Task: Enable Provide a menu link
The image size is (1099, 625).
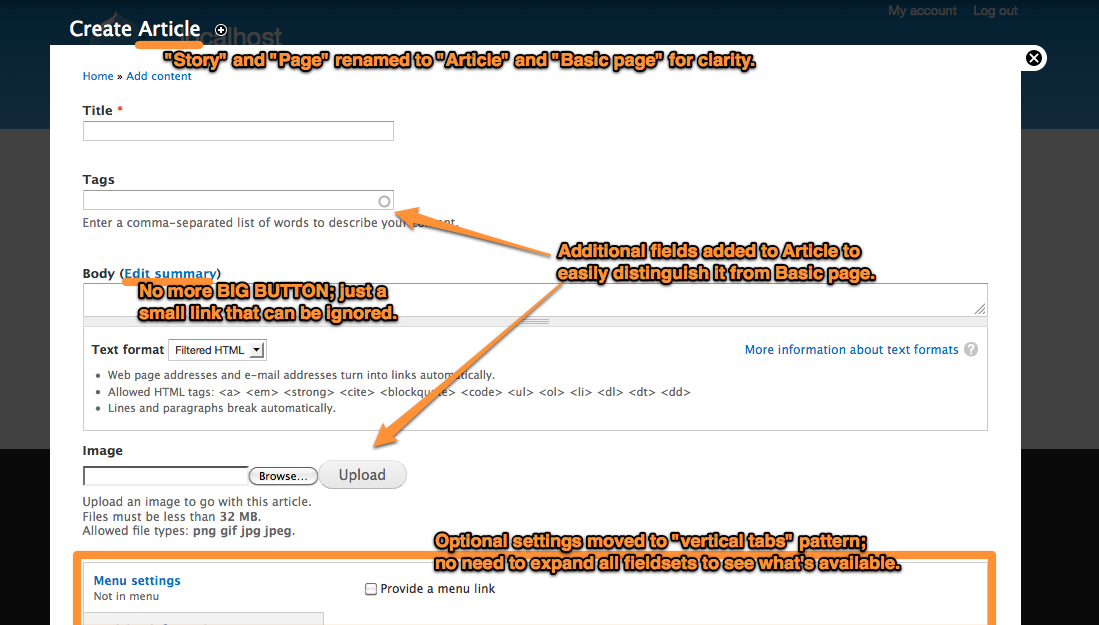Action: 369,589
